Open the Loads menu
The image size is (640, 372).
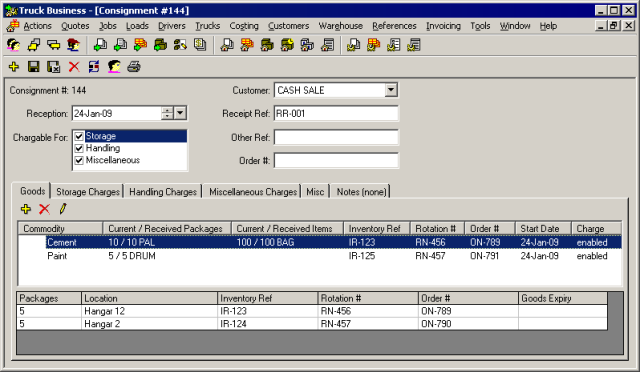coord(137,26)
